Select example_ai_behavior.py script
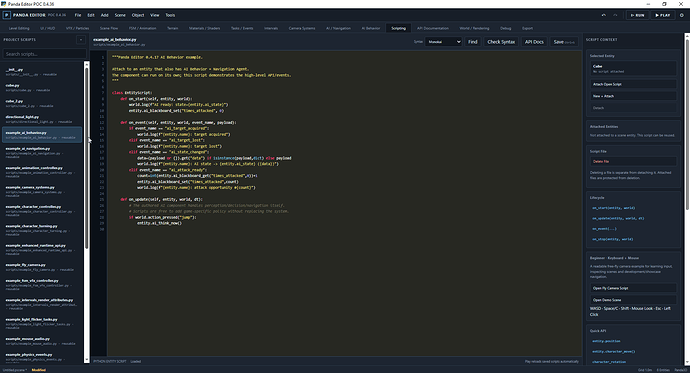 click(42, 135)
